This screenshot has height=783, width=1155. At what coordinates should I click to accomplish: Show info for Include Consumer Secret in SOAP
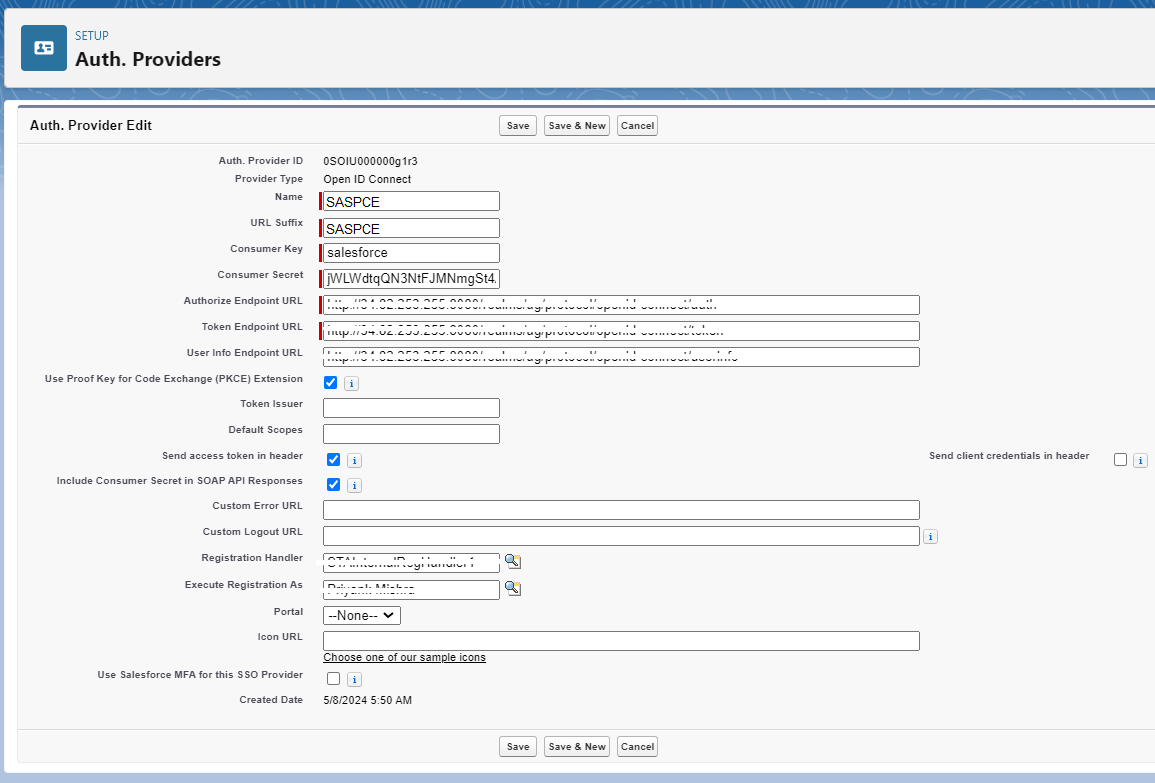[354, 486]
